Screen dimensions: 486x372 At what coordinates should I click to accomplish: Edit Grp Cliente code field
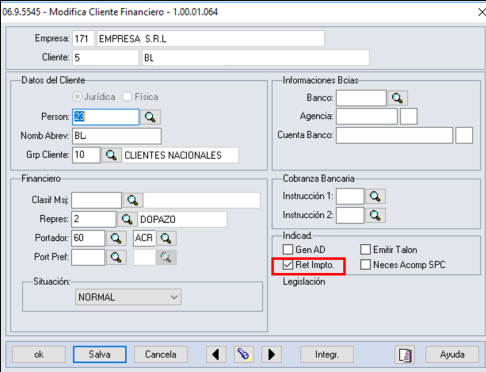point(86,155)
